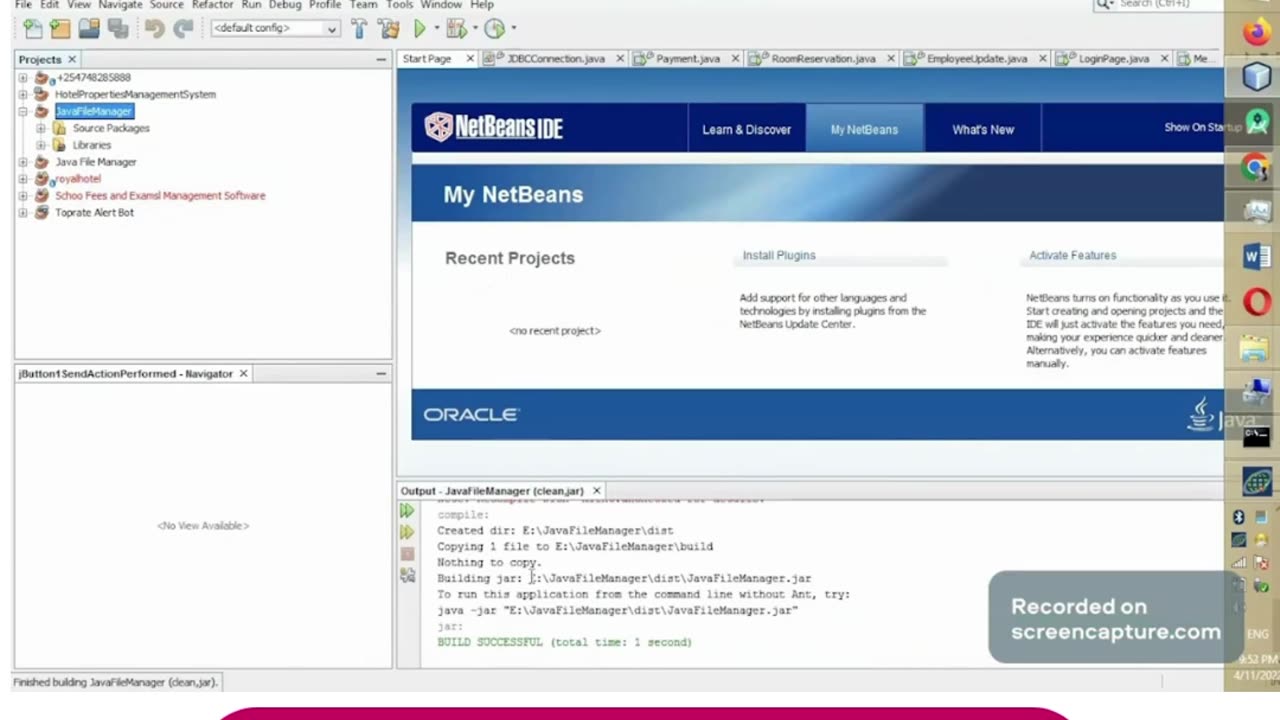Close the Projects panel tab

click(72, 59)
